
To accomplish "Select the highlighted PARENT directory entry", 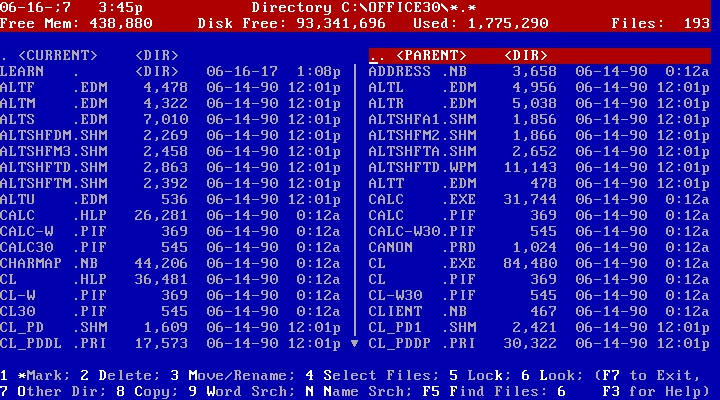I will pos(540,56).
